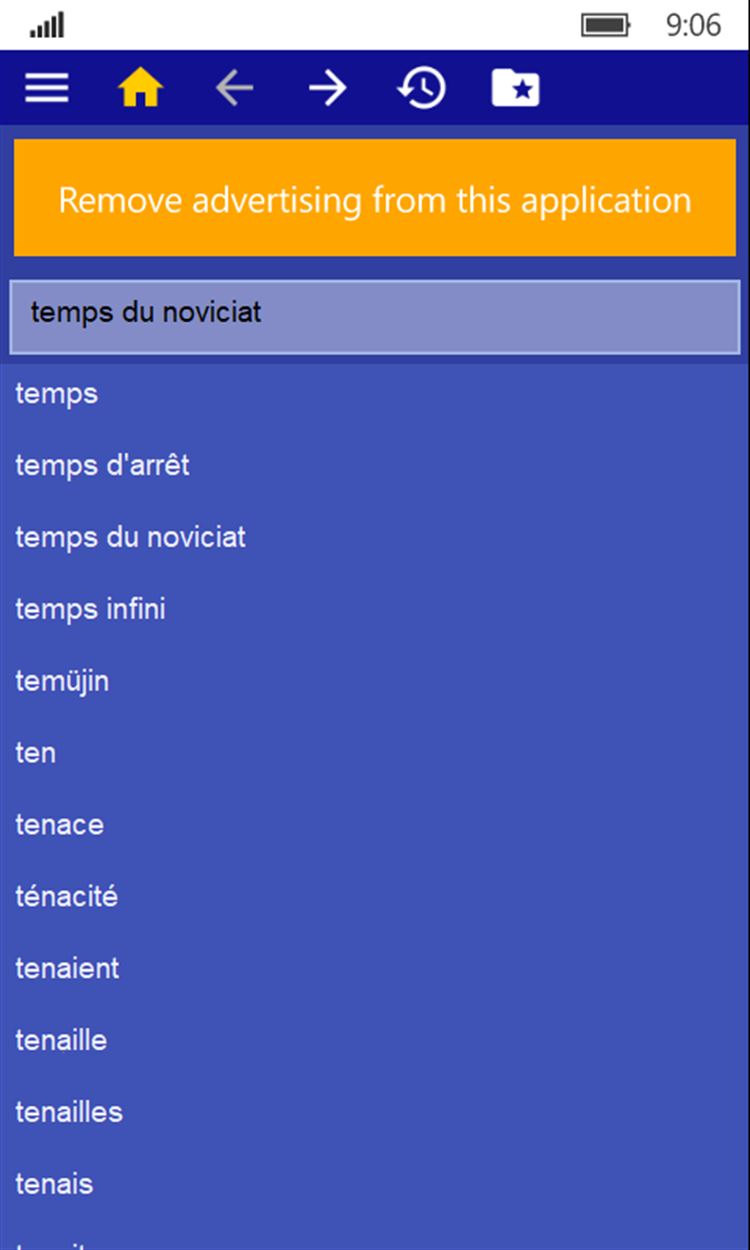Screen dimensions: 750x1250
Task: Select the entry 'tenailles'
Action: (69, 1112)
